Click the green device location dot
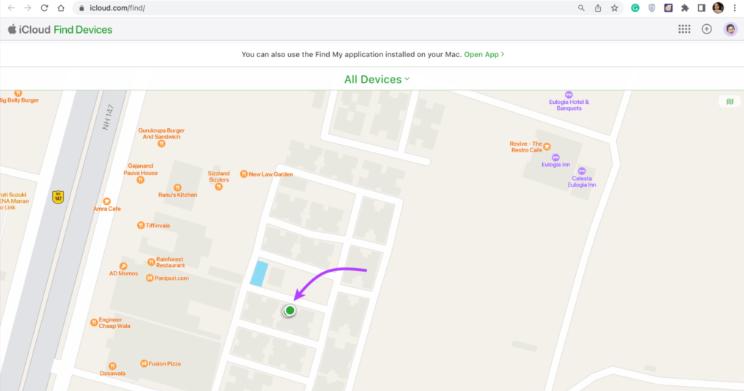Viewport: 744px width, 391px height. [x=289, y=311]
